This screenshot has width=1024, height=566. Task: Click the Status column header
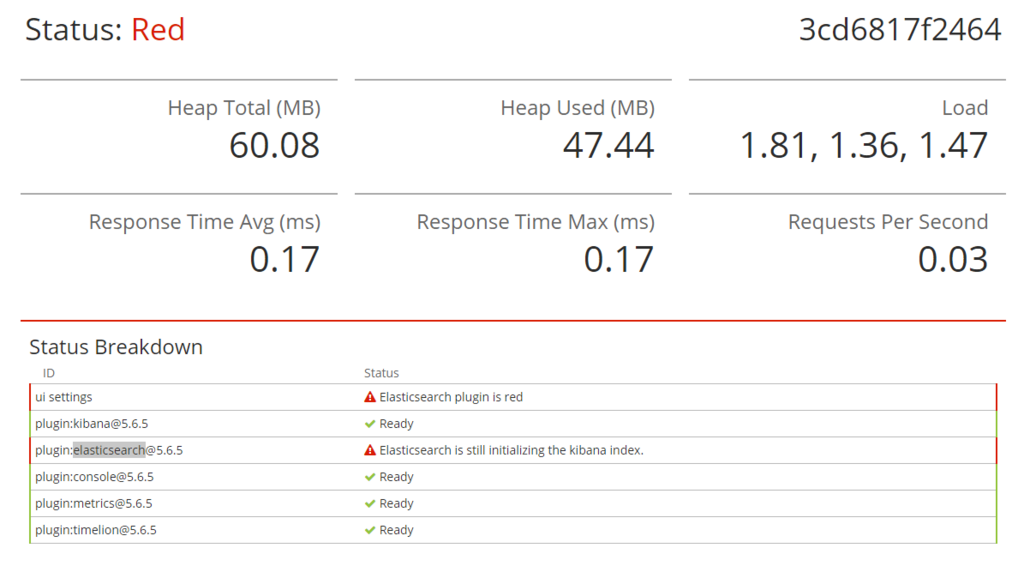(x=381, y=373)
